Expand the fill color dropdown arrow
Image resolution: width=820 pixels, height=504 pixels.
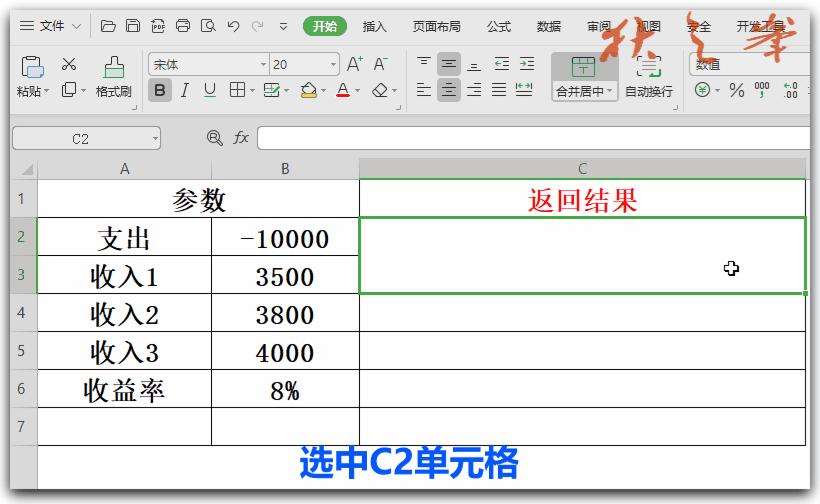pos(324,90)
